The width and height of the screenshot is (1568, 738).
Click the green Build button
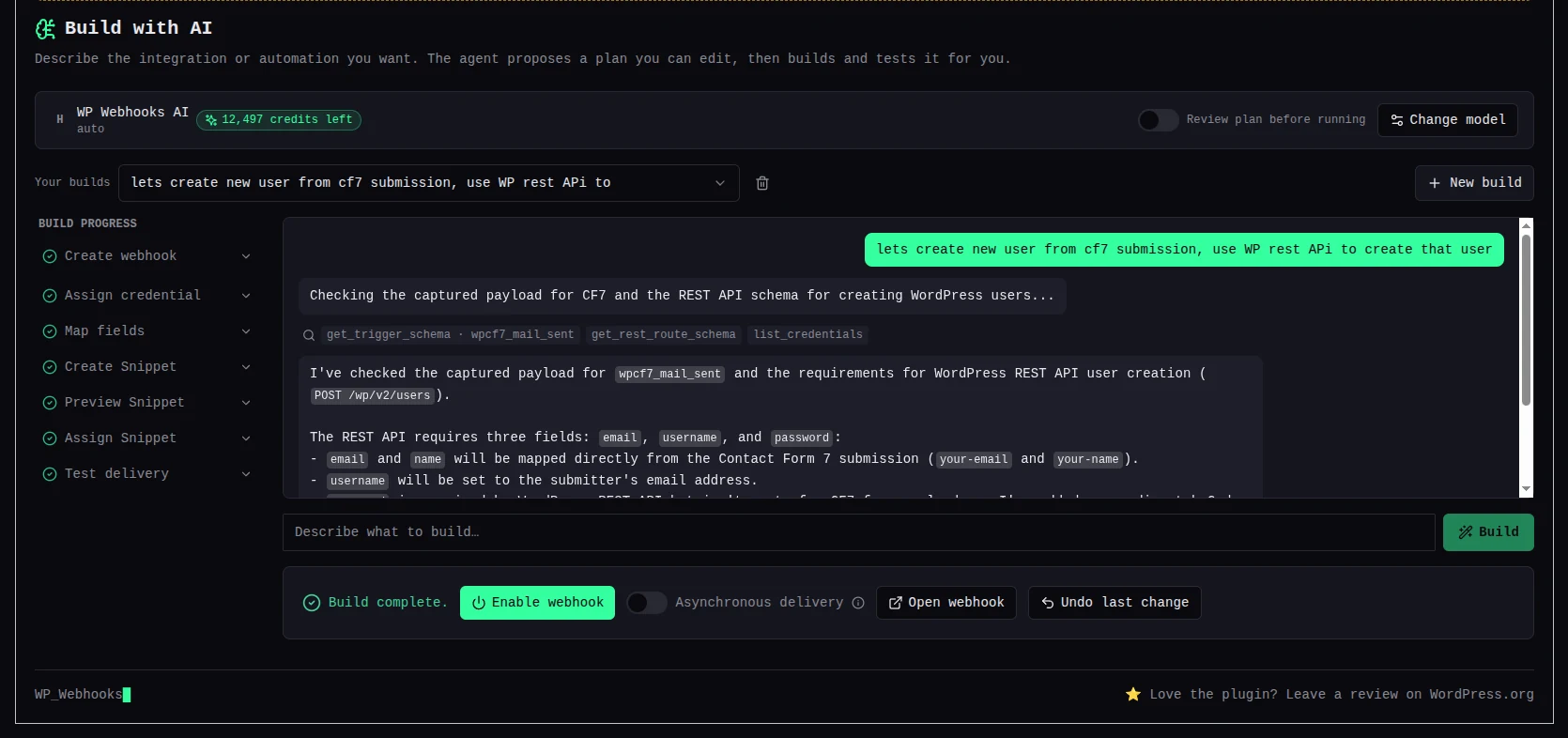pyautogui.click(x=1488, y=532)
